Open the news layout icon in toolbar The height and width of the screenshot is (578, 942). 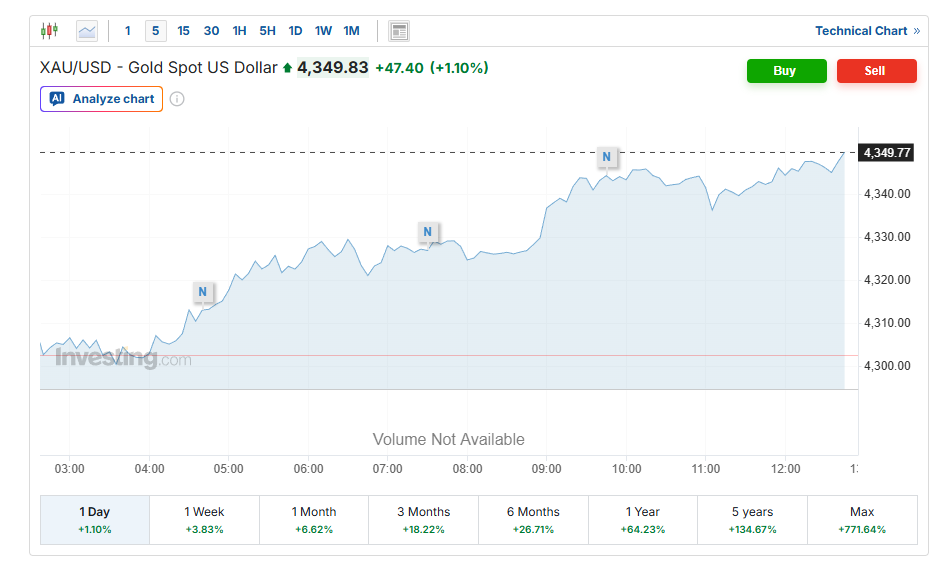(x=399, y=31)
